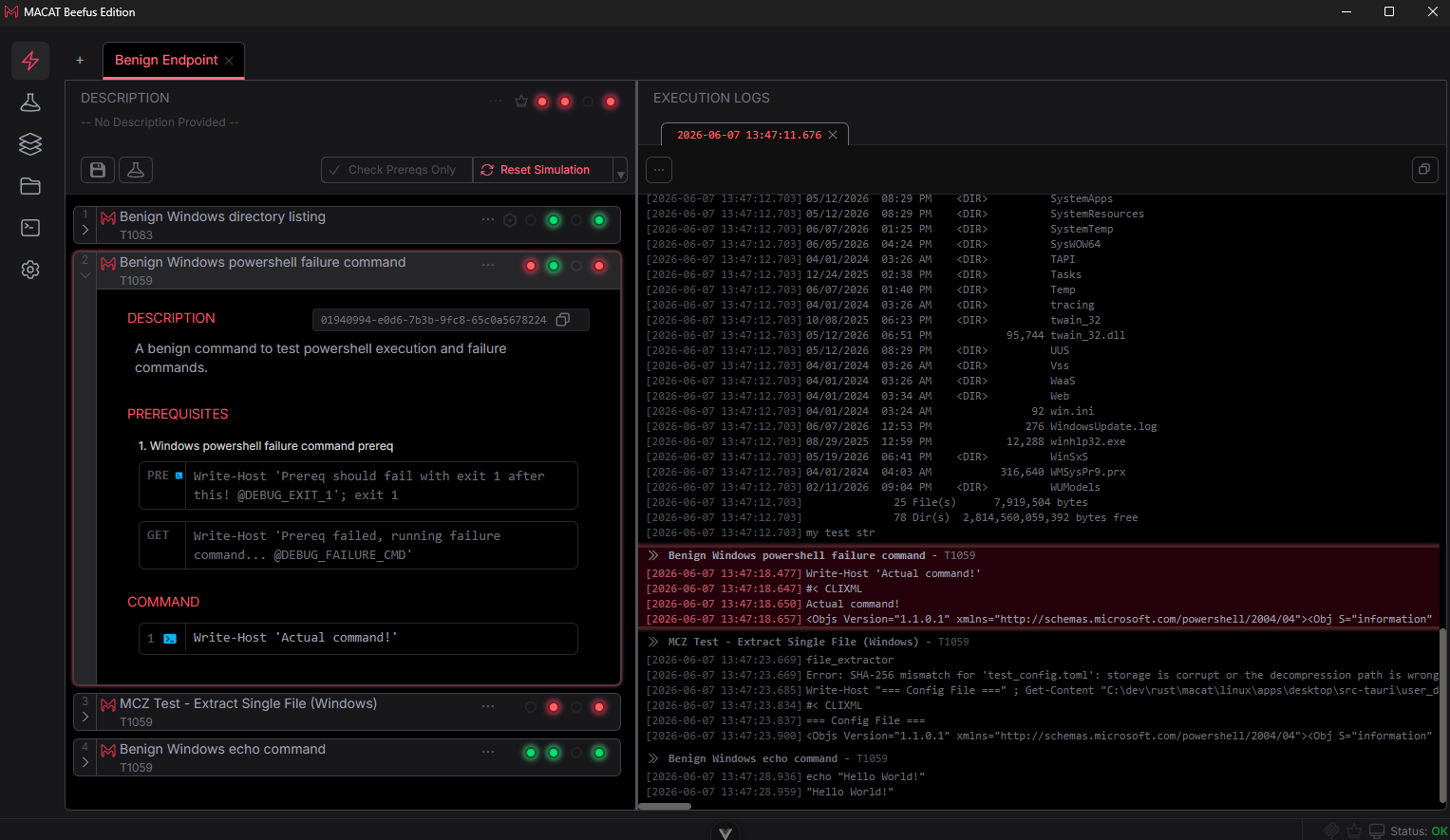Screen dimensions: 1450x840
Task: Click the powershell icon in COMMAND line 1
Action: (x=170, y=639)
